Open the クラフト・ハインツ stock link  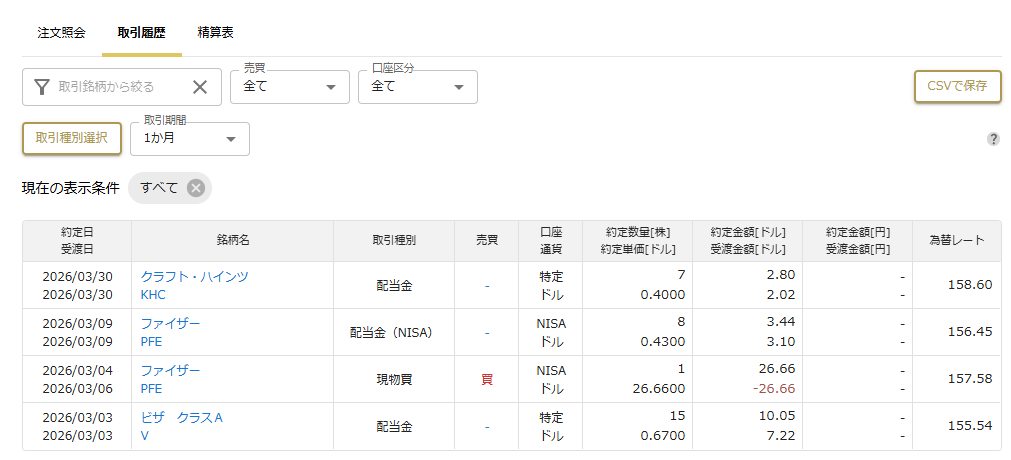[x=194, y=276]
